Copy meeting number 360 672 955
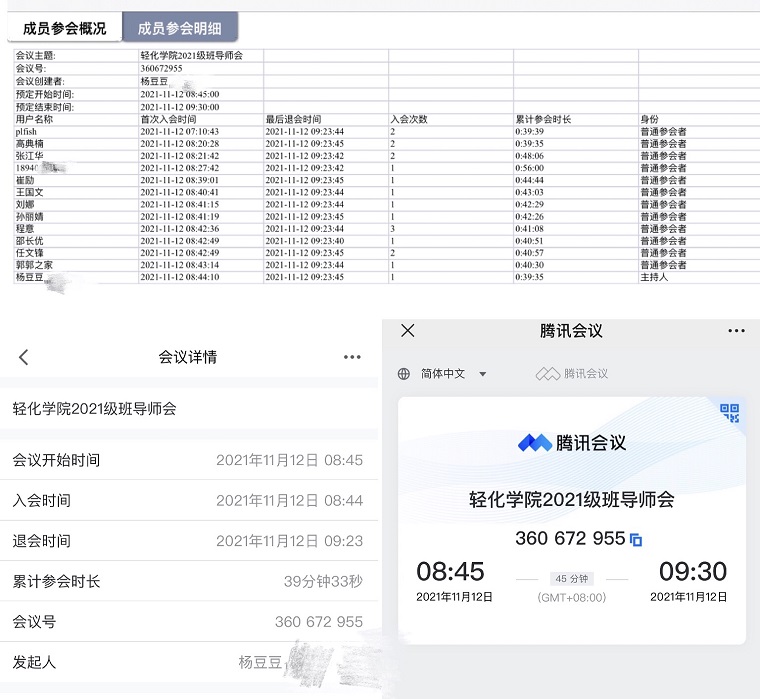 pyautogui.click(x=636, y=540)
